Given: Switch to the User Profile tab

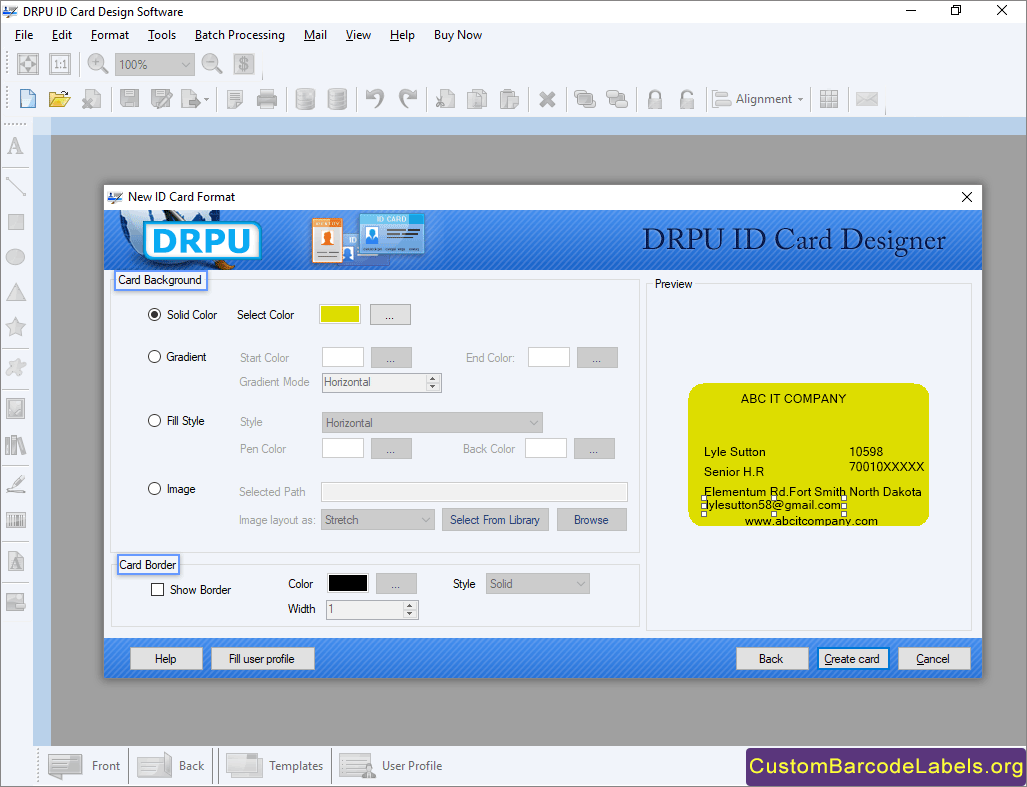Looking at the screenshot, I should [x=390, y=765].
